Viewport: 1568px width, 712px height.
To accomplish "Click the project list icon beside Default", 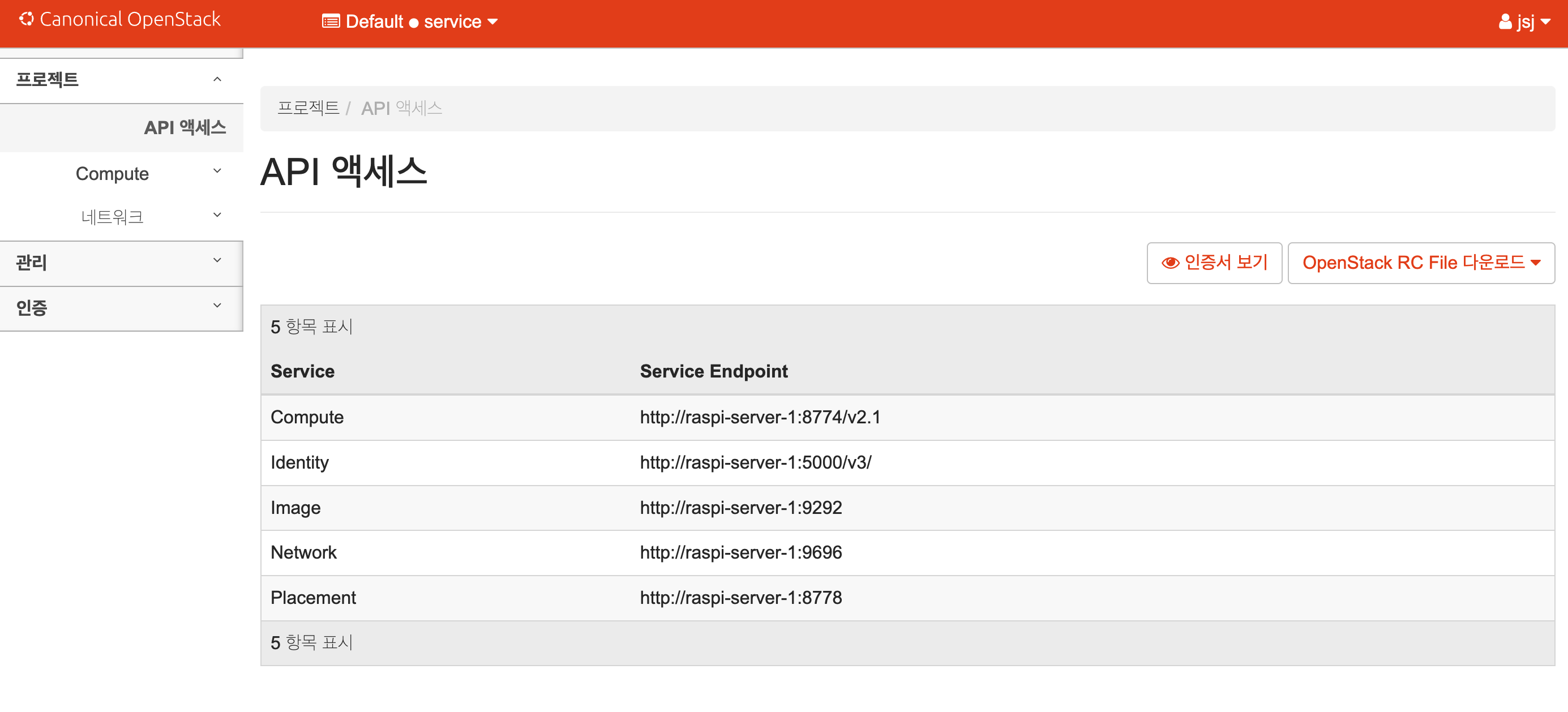I will [331, 22].
